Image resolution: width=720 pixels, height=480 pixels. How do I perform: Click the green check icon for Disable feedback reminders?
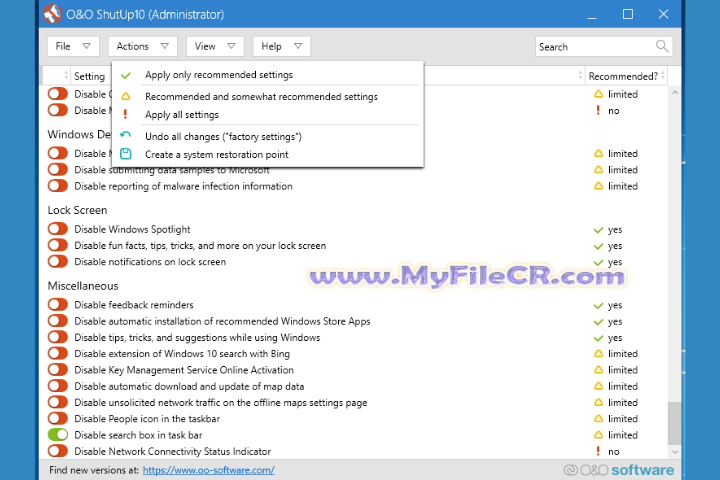click(x=598, y=305)
